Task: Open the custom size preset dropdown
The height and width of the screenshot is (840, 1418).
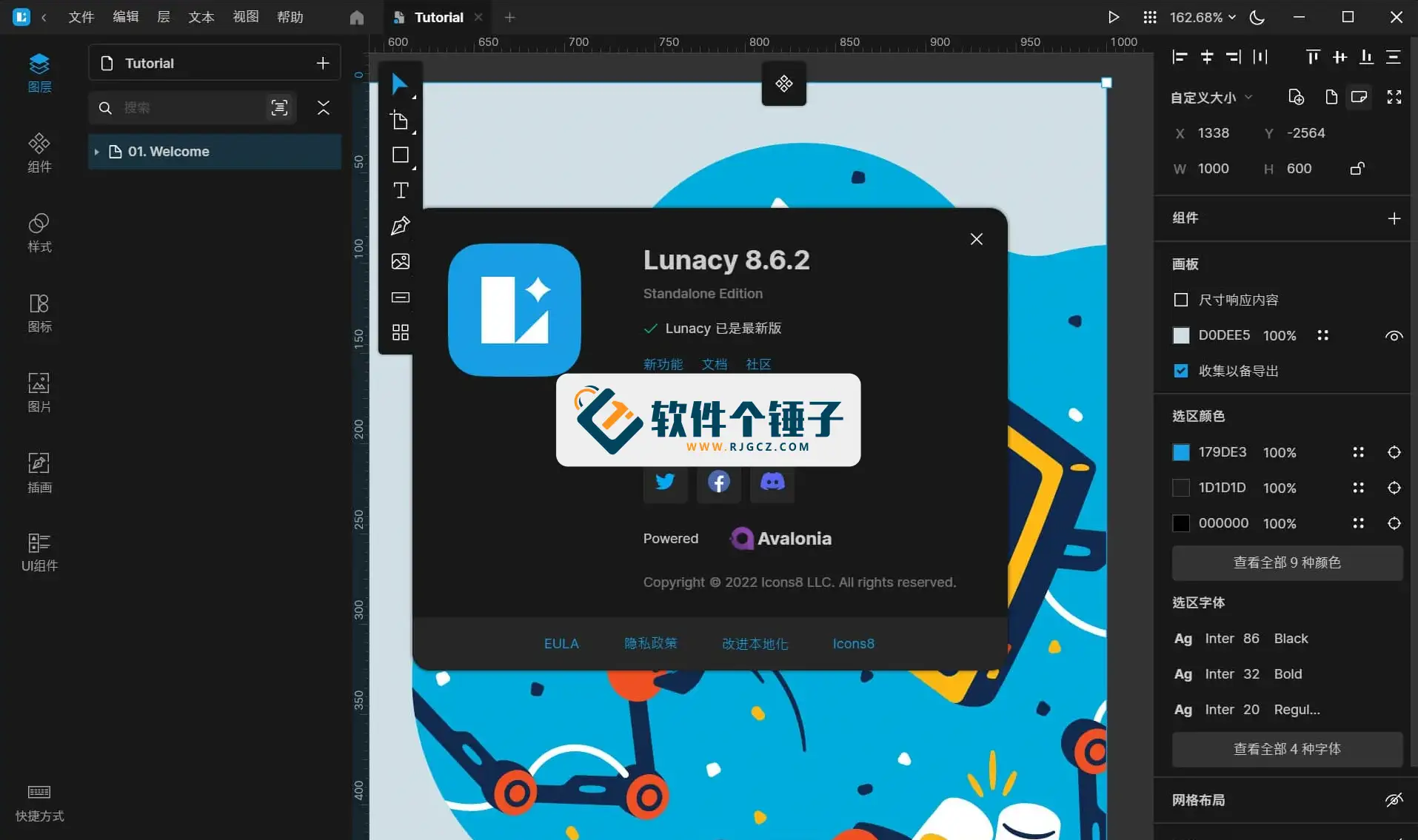Action: pyautogui.click(x=1211, y=98)
